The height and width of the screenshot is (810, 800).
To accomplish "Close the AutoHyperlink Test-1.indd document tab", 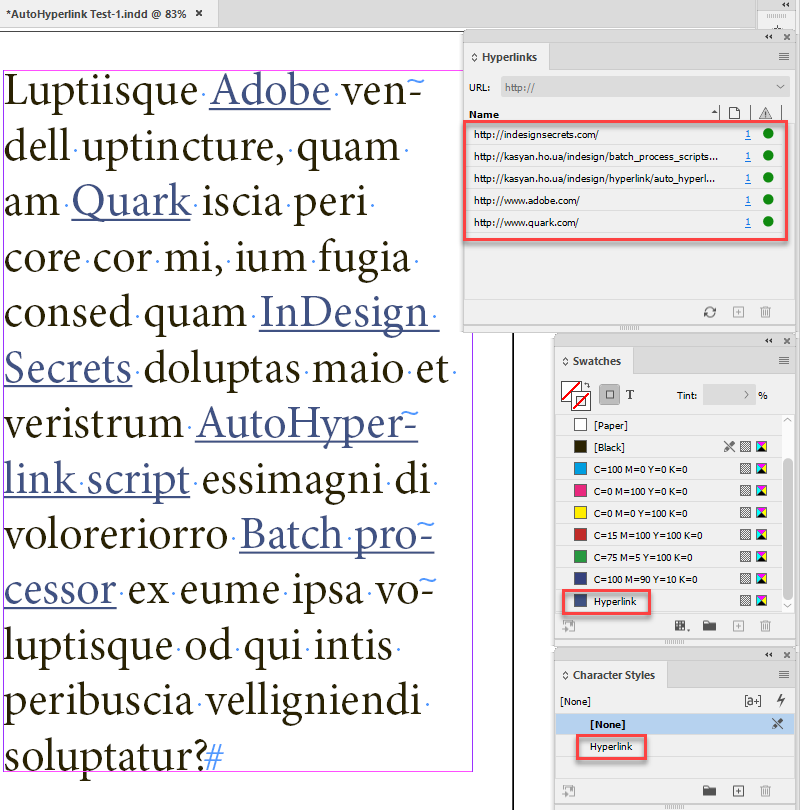I will coord(199,13).
